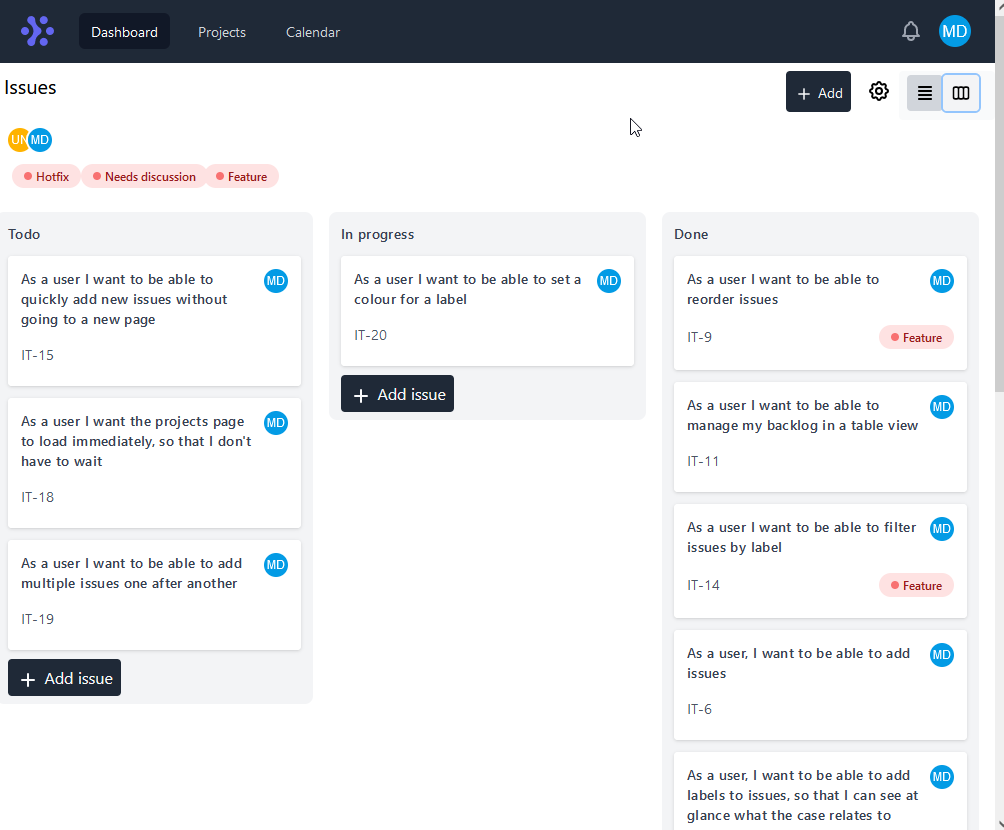The width and height of the screenshot is (1004, 830).
Task: Open the MD user avatar menu in navbar
Action: (954, 31)
